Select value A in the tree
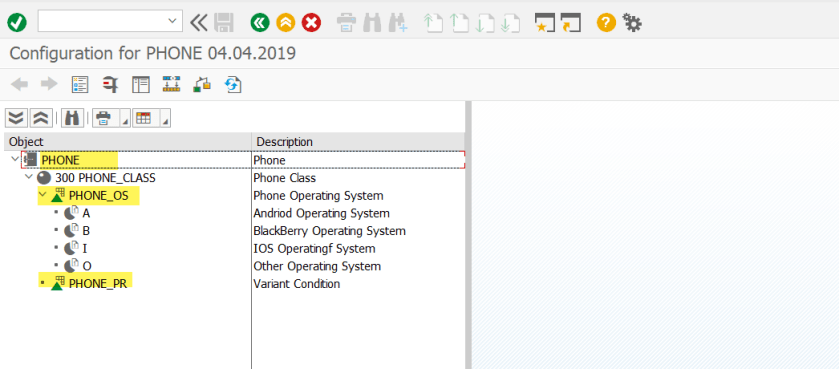The height and width of the screenshot is (369, 839). (x=86, y=213)
